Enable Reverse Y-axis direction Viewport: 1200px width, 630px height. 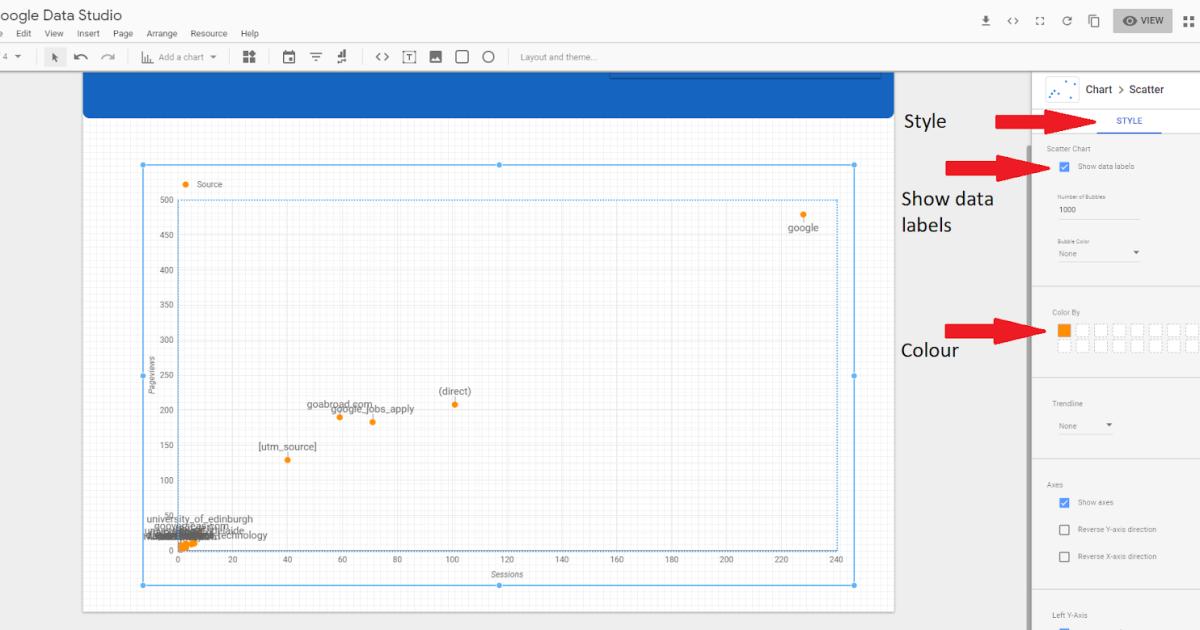point(1064,529)
